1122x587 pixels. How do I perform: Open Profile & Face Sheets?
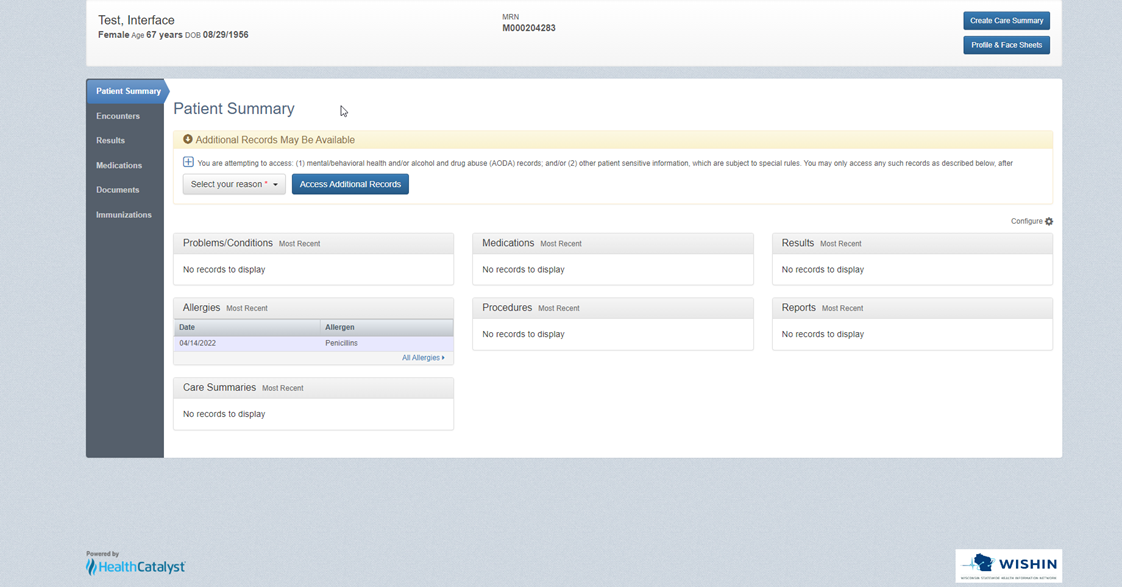tap(1006, 45)
